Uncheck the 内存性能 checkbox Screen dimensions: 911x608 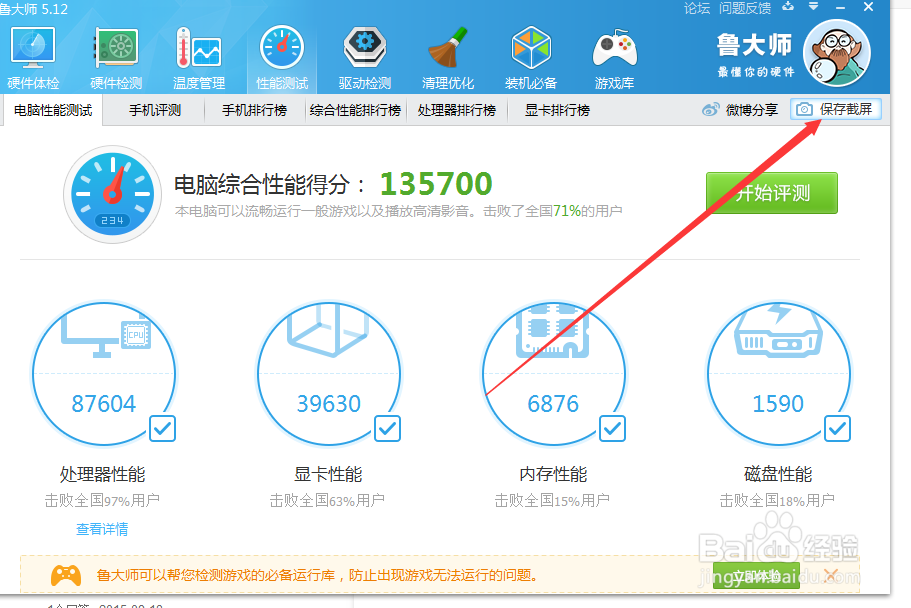pyautogui.click(x=612, y=429)
